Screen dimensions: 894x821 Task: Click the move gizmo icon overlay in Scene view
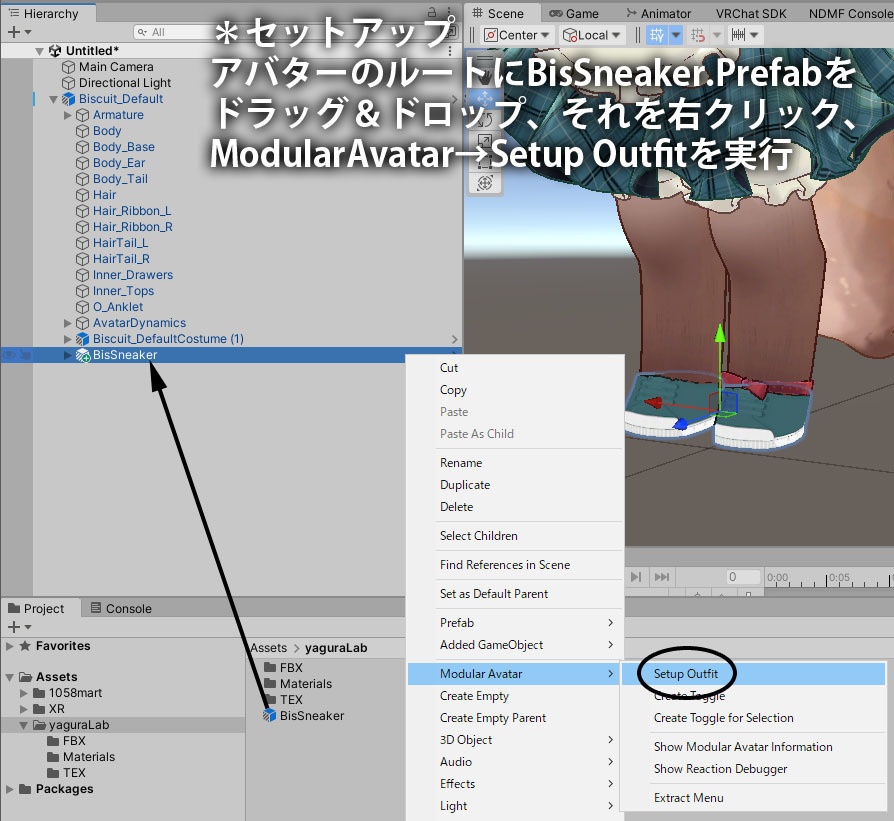[x=485, y=98]
